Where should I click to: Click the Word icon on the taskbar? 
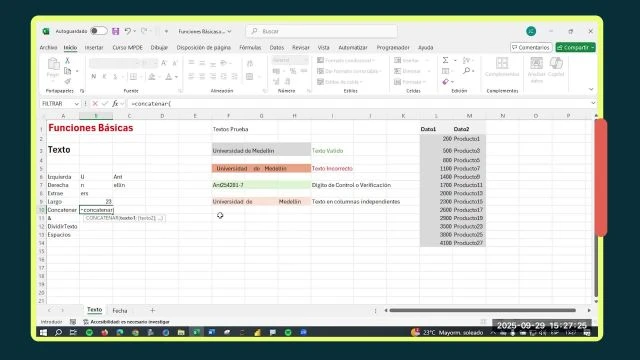211,332
